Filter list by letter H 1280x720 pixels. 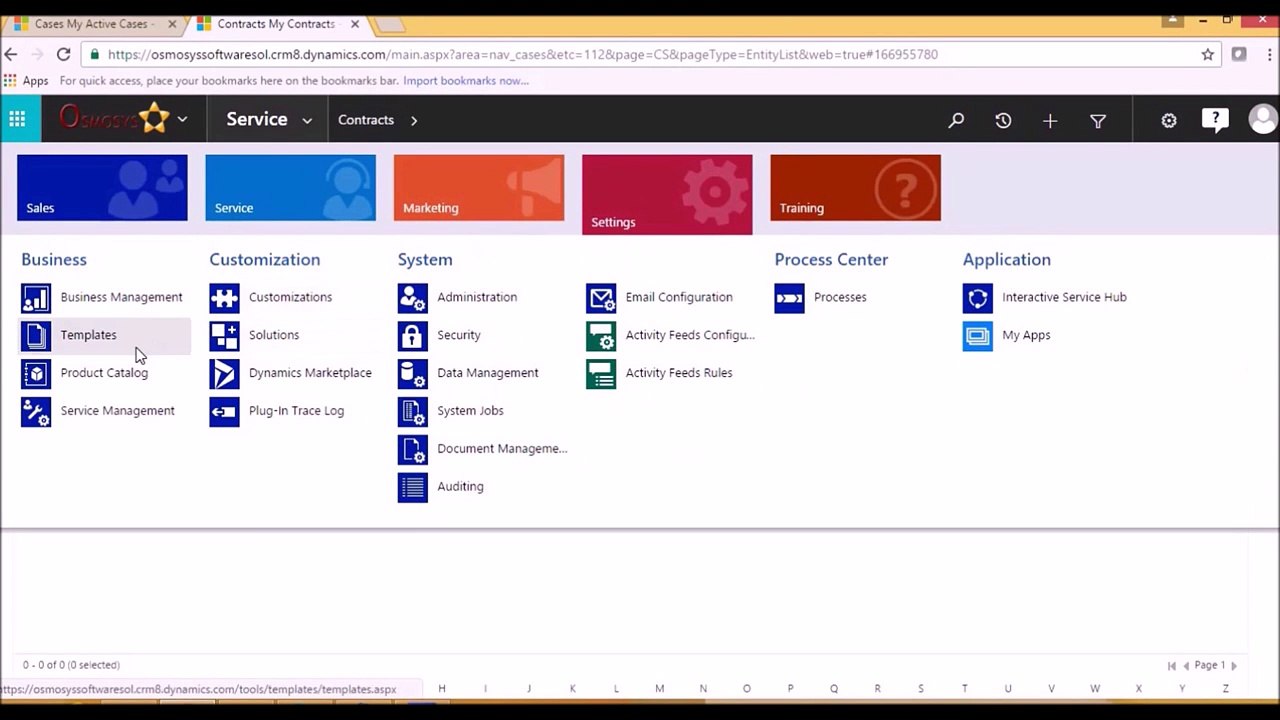click(441, 689)
